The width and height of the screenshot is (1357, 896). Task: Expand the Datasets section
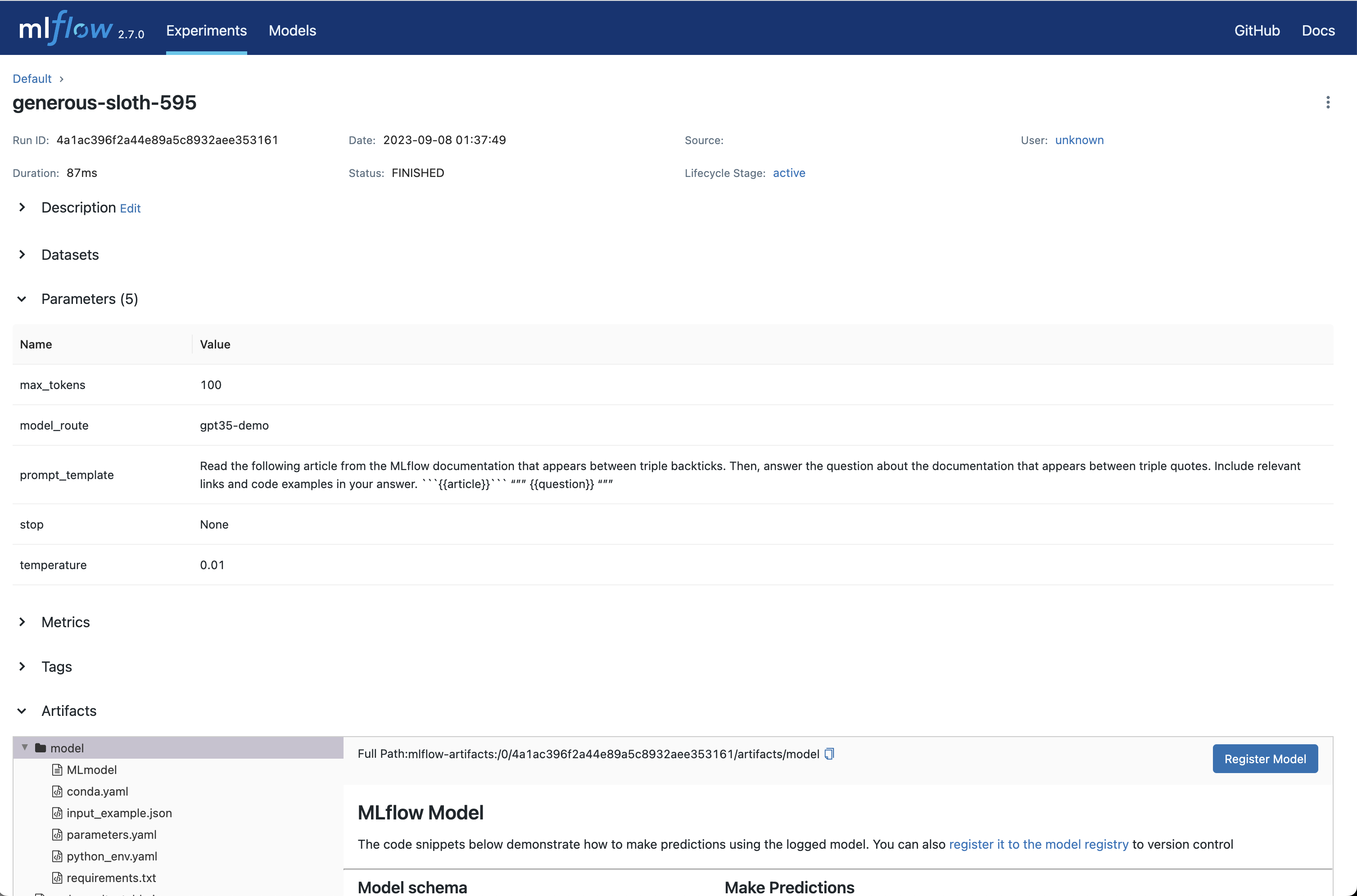(x=22, y=255)
